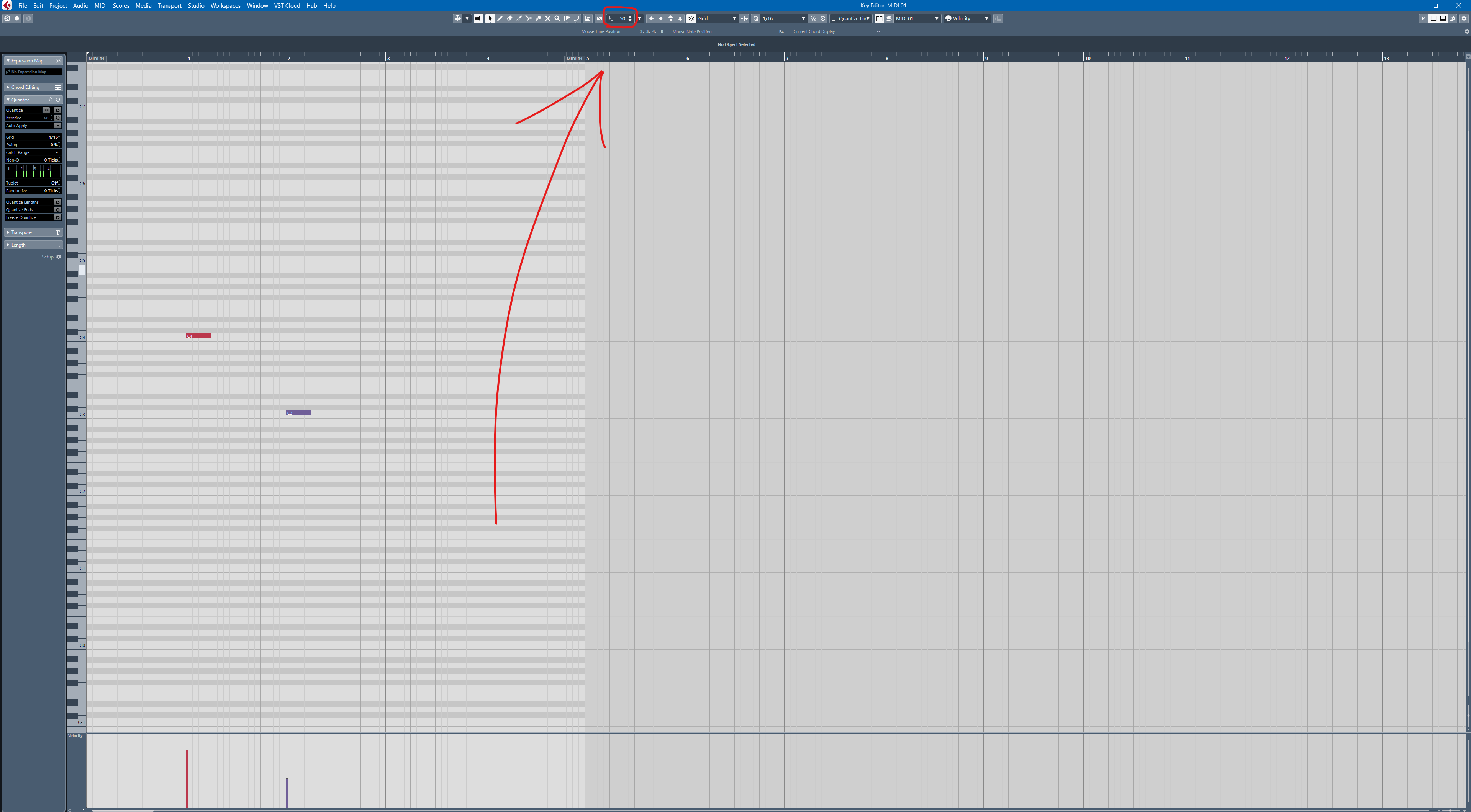The height and width of the screenshot is (812, 1471).
Task: Click No Expression Map field
Action: [33, 72]
